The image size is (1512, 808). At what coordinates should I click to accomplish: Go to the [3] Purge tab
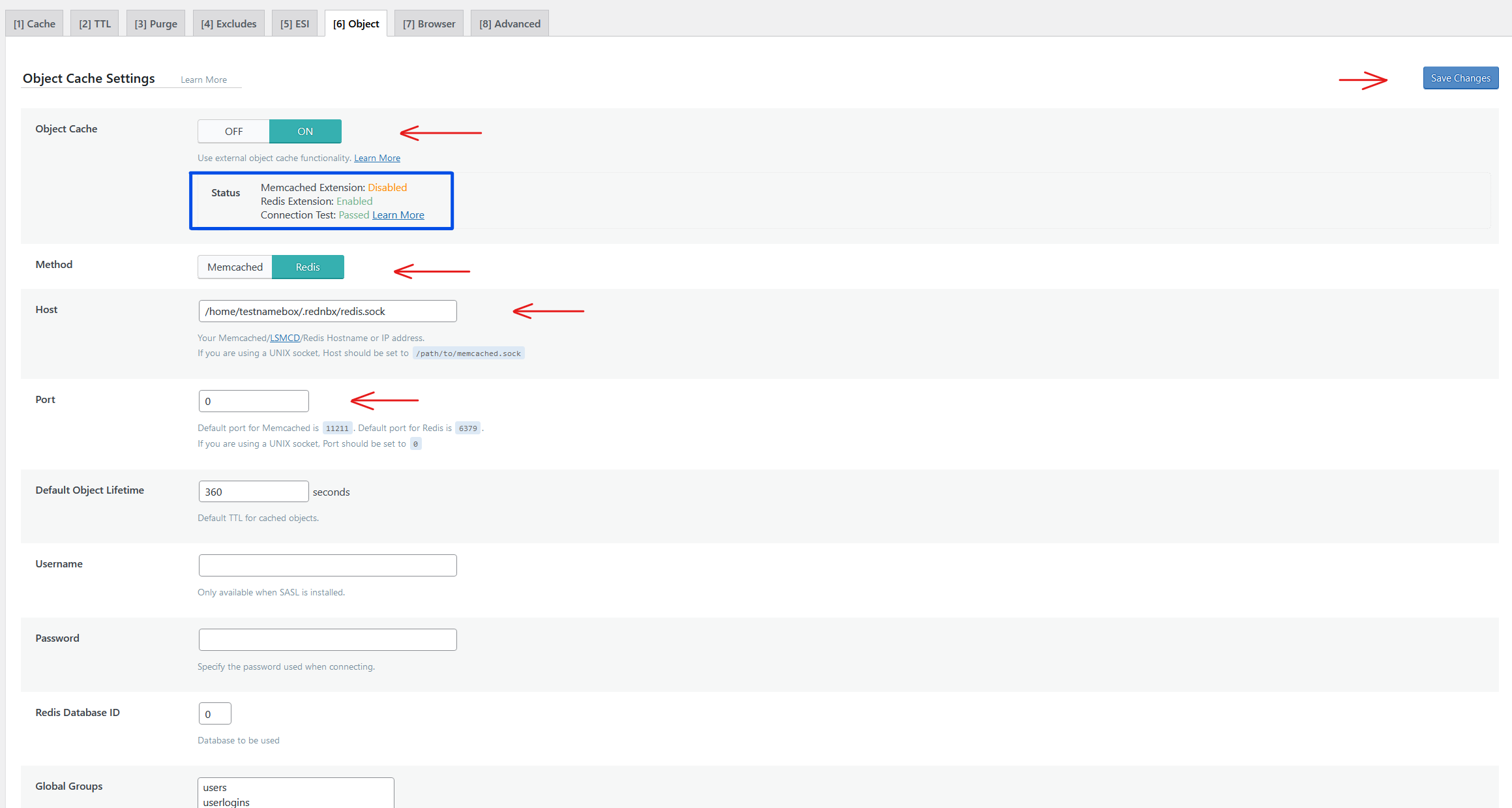[x=156, y=23]
